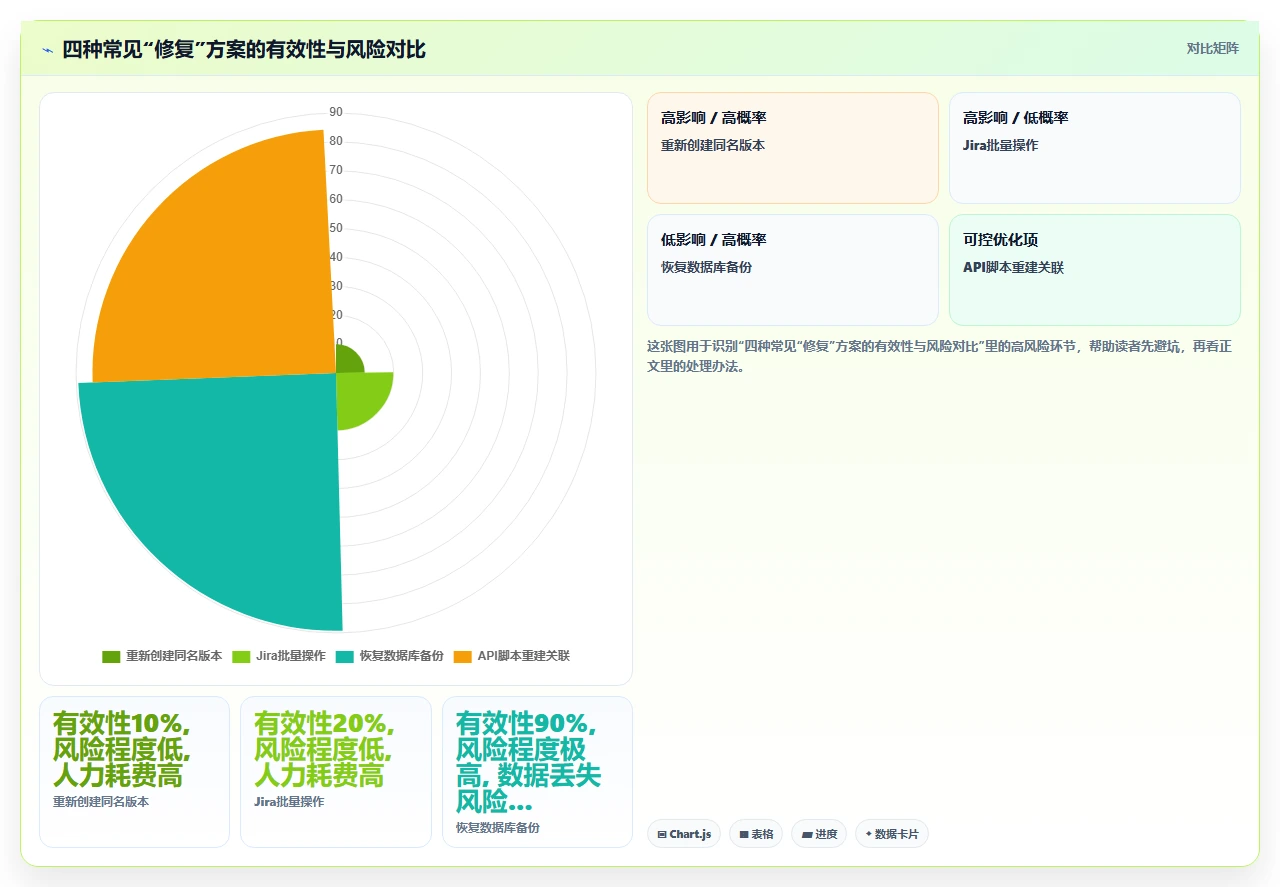Click the 有效性20% data card
The height and width of the screenshot is (887, 1280).
(336, 772)
